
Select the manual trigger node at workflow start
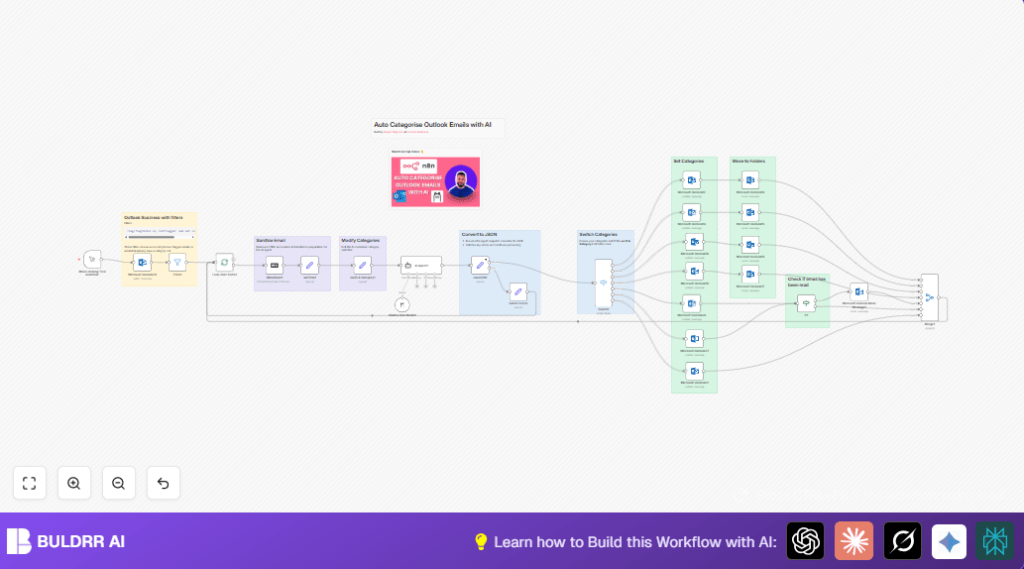click(x=92, y=260)
